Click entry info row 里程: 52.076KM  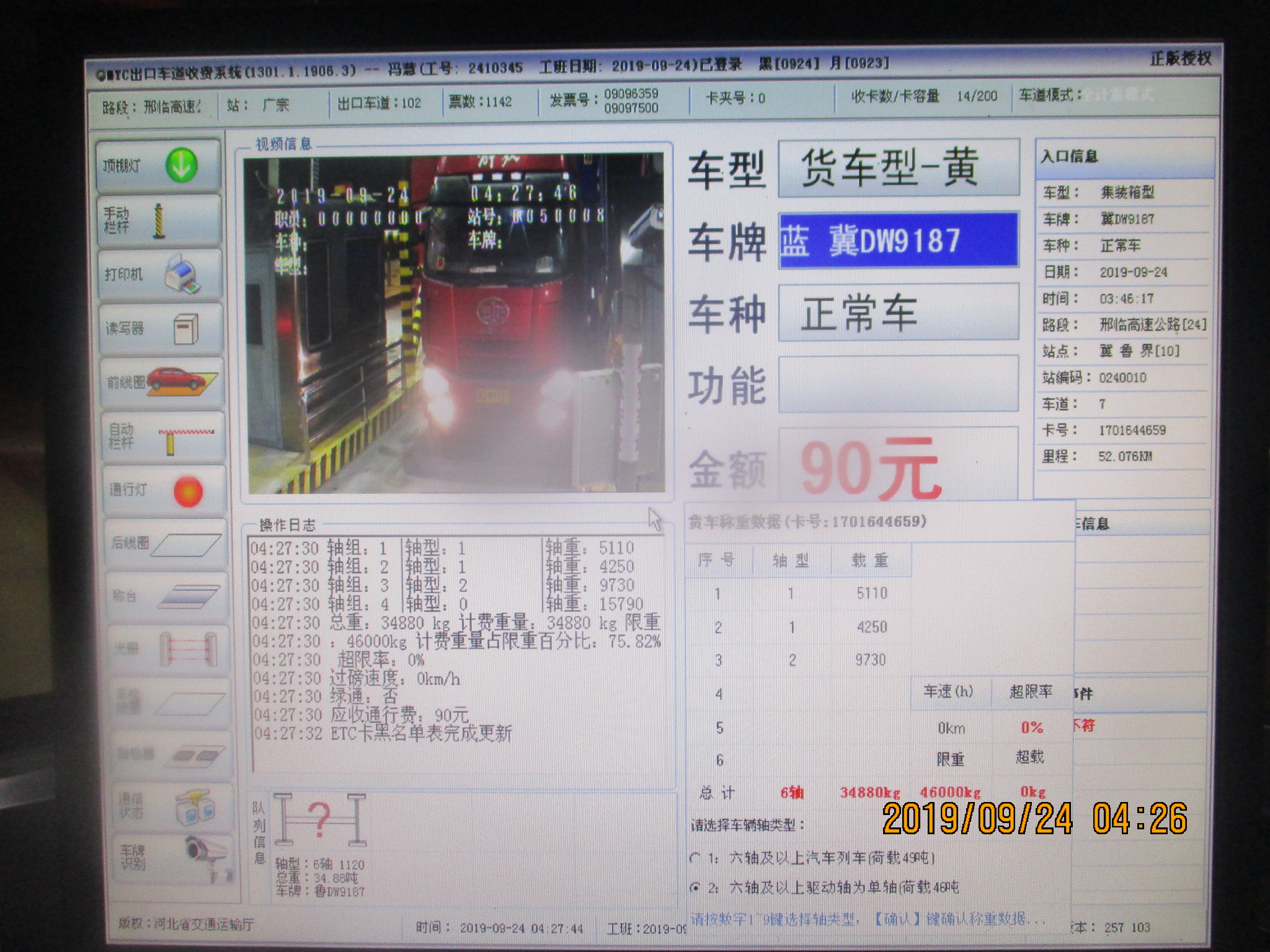click(x=1124, y=457)
